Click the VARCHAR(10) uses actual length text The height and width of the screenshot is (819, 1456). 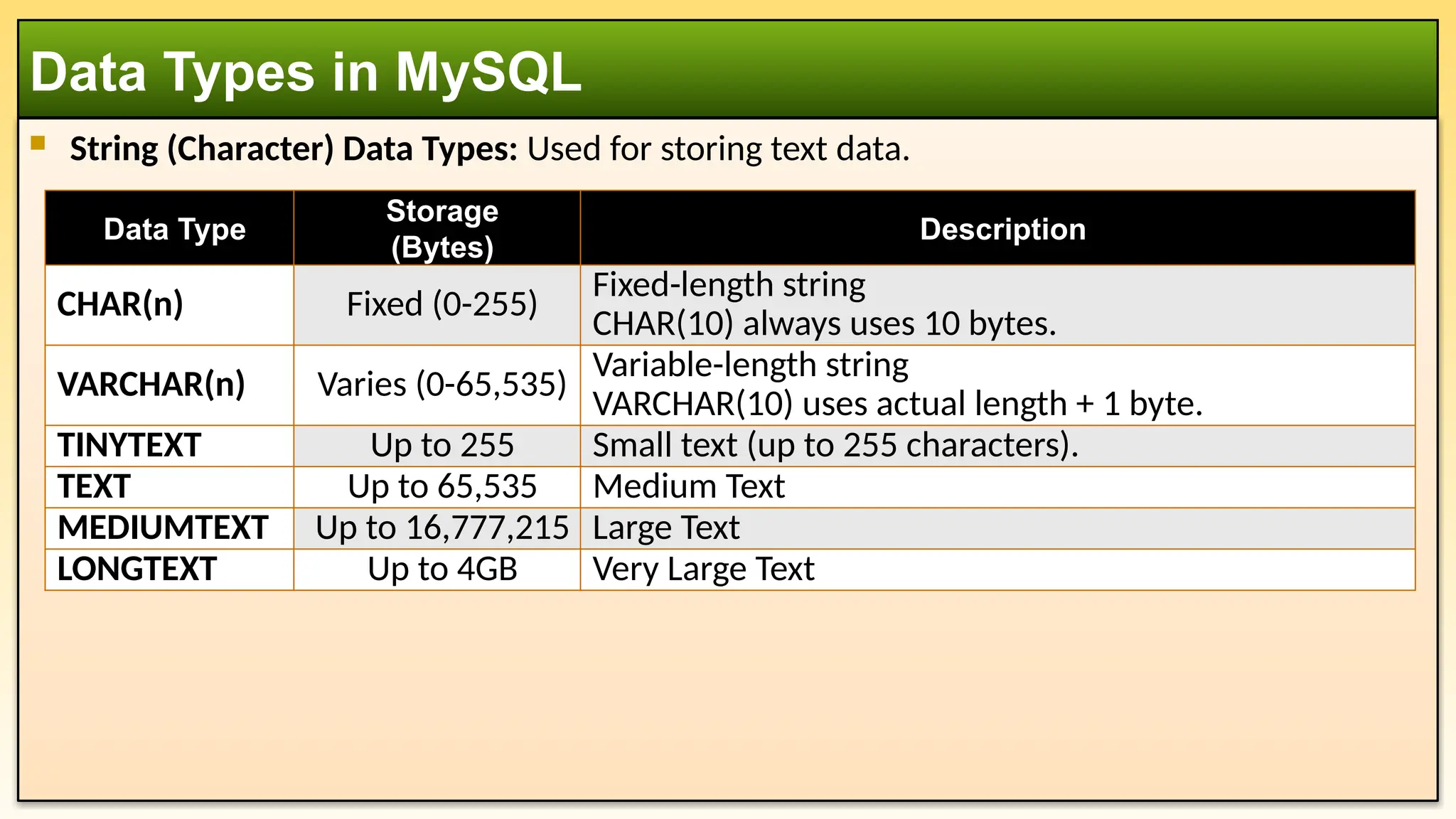click(897, 404)
